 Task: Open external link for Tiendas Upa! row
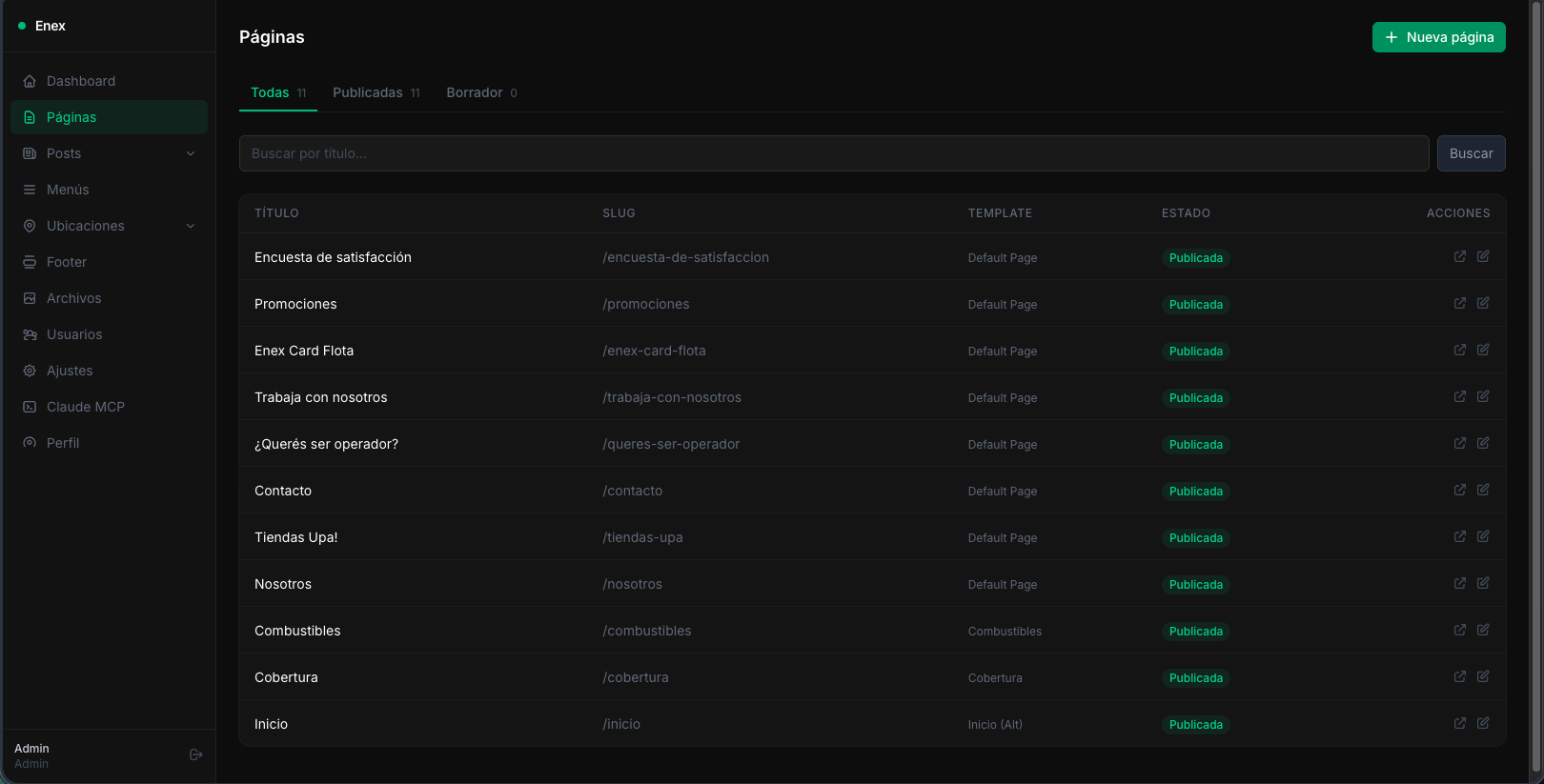(1459, 536)
